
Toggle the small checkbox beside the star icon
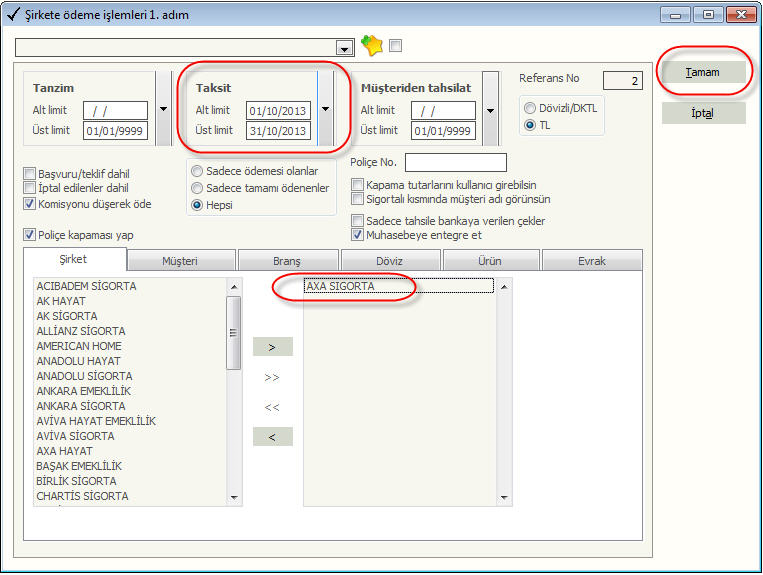pos(395,46)
